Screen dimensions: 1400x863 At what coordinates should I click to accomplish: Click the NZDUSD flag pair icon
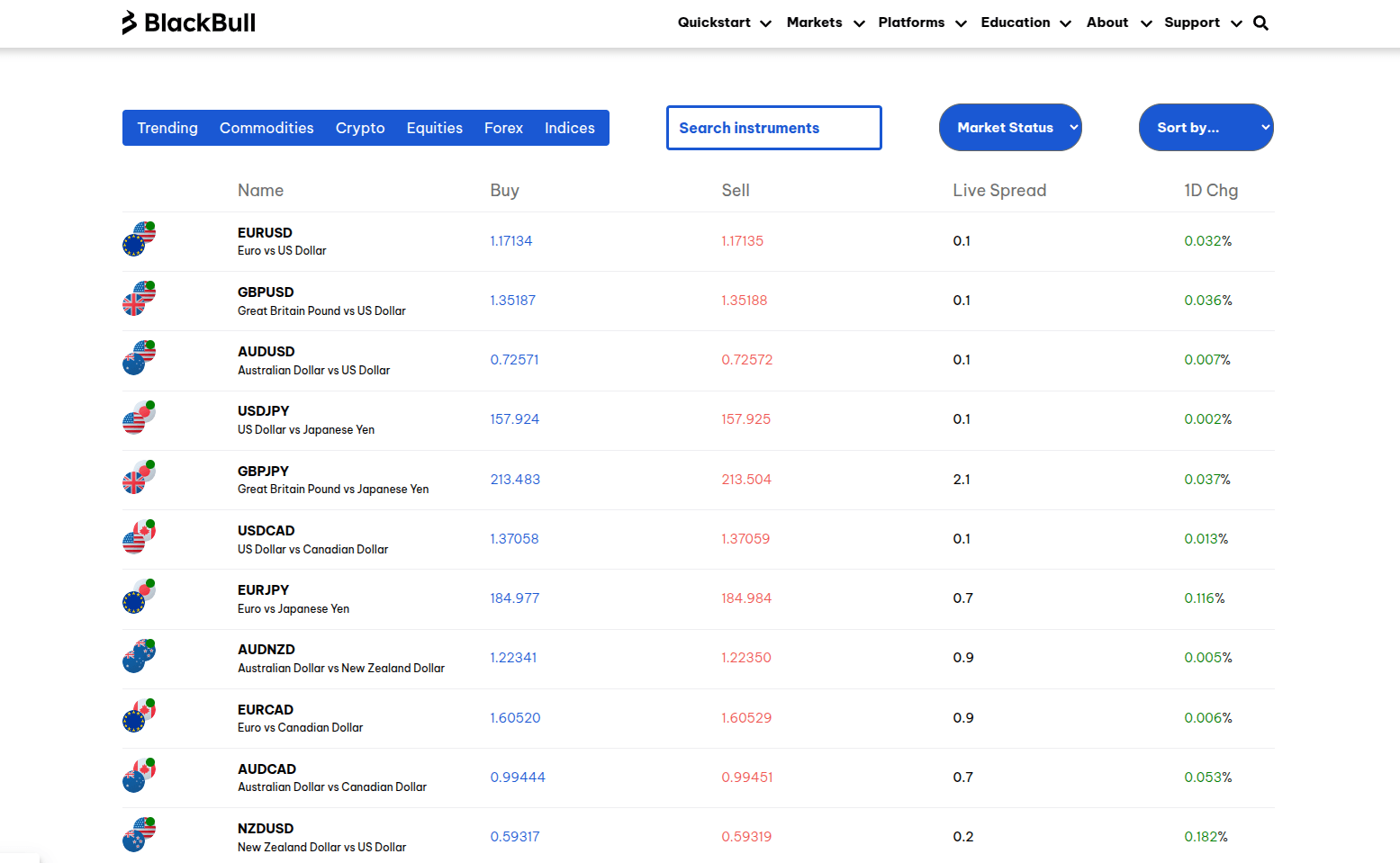139,835
